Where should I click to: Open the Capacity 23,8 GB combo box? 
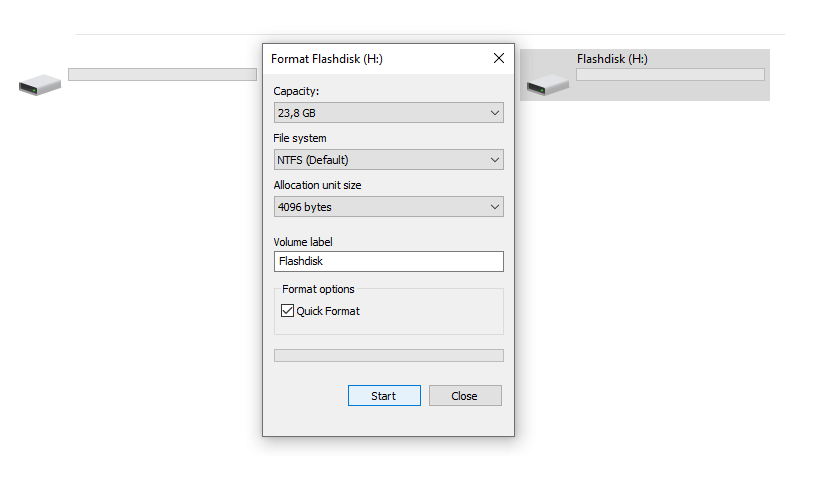pyautogui.click(x=389, y=113)
